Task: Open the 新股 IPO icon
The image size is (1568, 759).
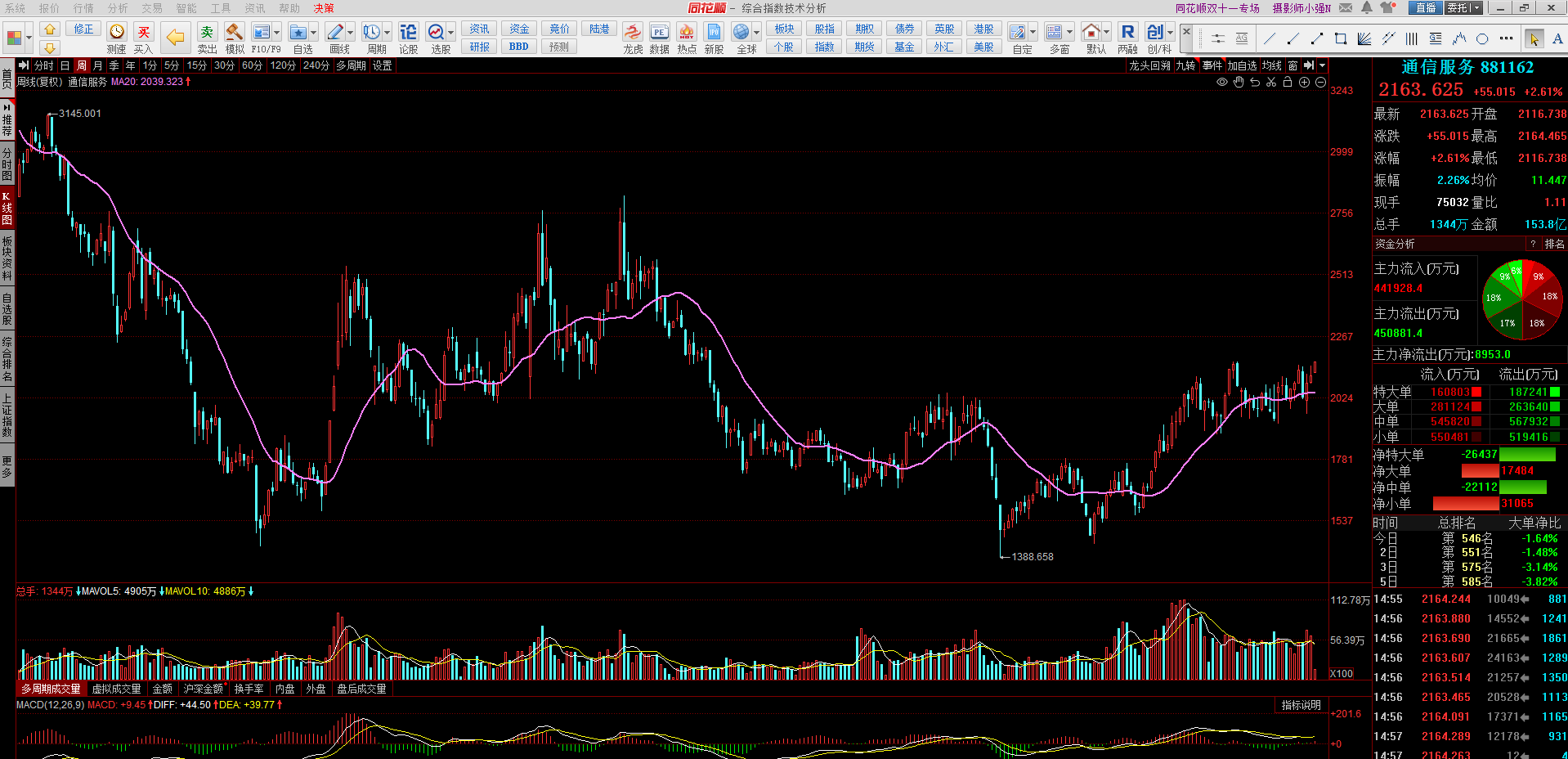Action: 714,32
